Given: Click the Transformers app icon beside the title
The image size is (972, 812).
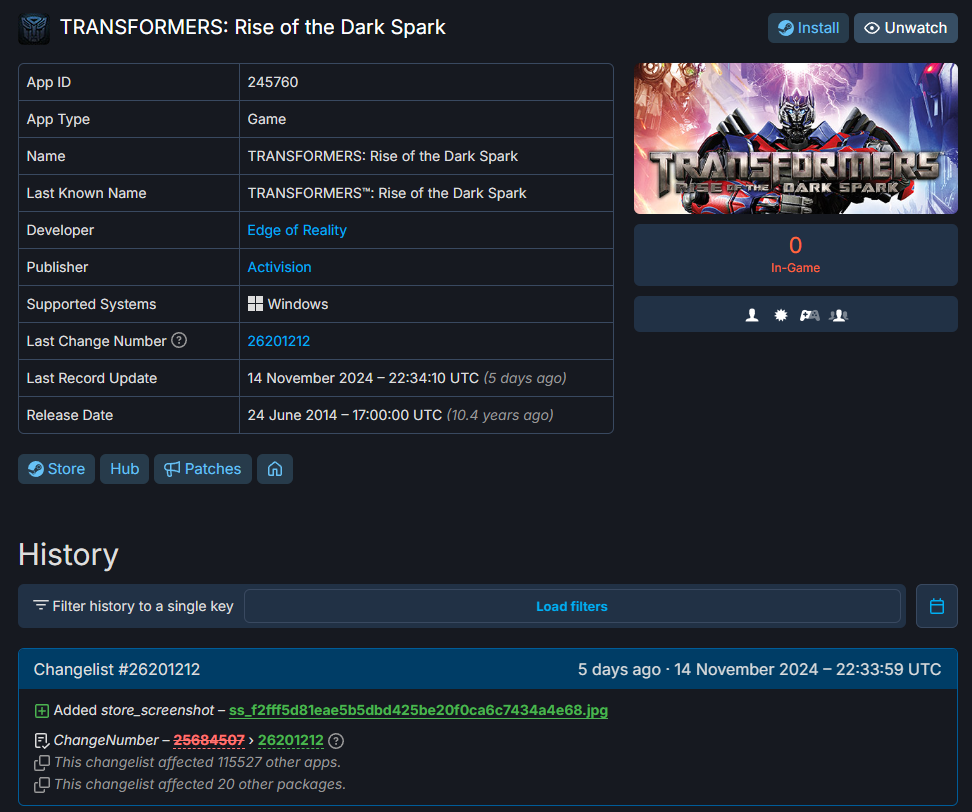Looking at the screenshot, I should 34,29.
